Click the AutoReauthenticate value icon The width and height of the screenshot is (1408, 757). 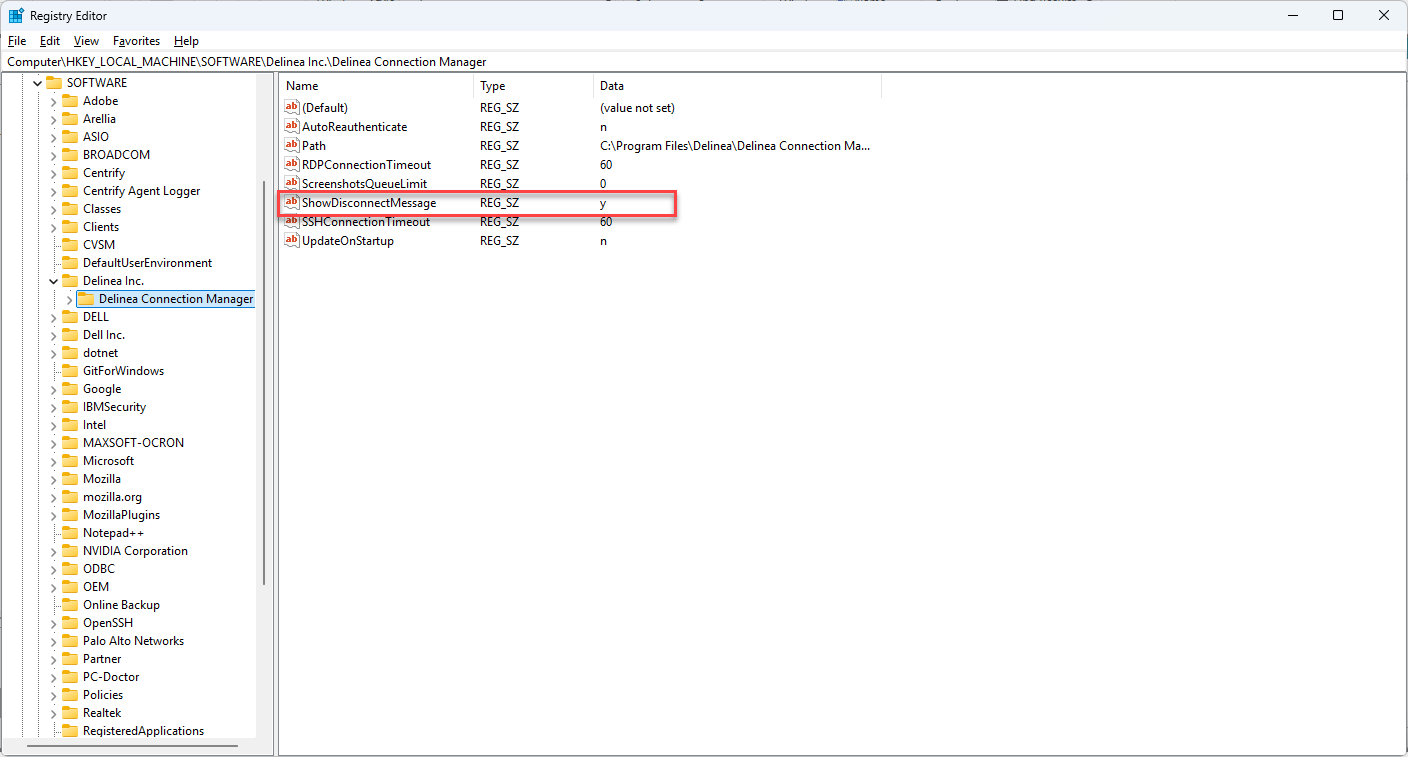[292, 127]
